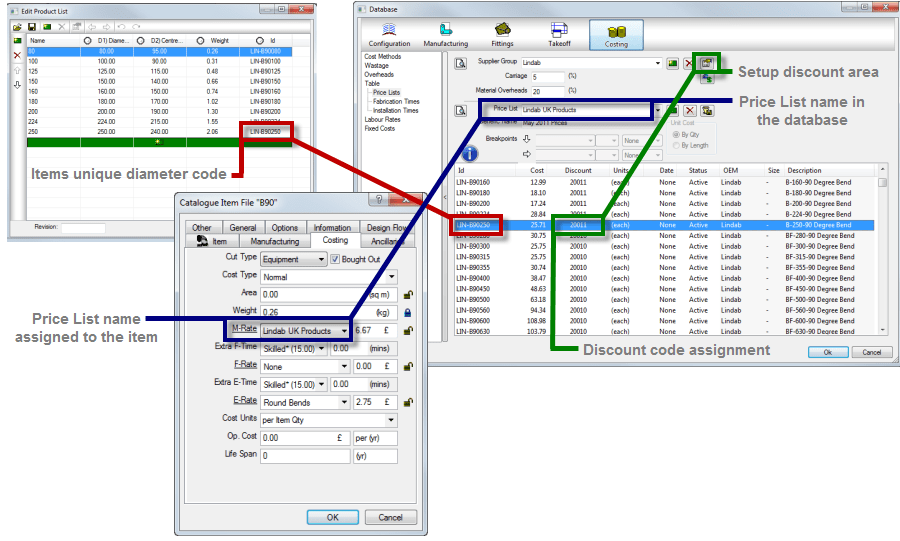Screen dimensions: 900x541
Task: Toggle circle on D2) Centre column header
Action: (x=141, y=41)
